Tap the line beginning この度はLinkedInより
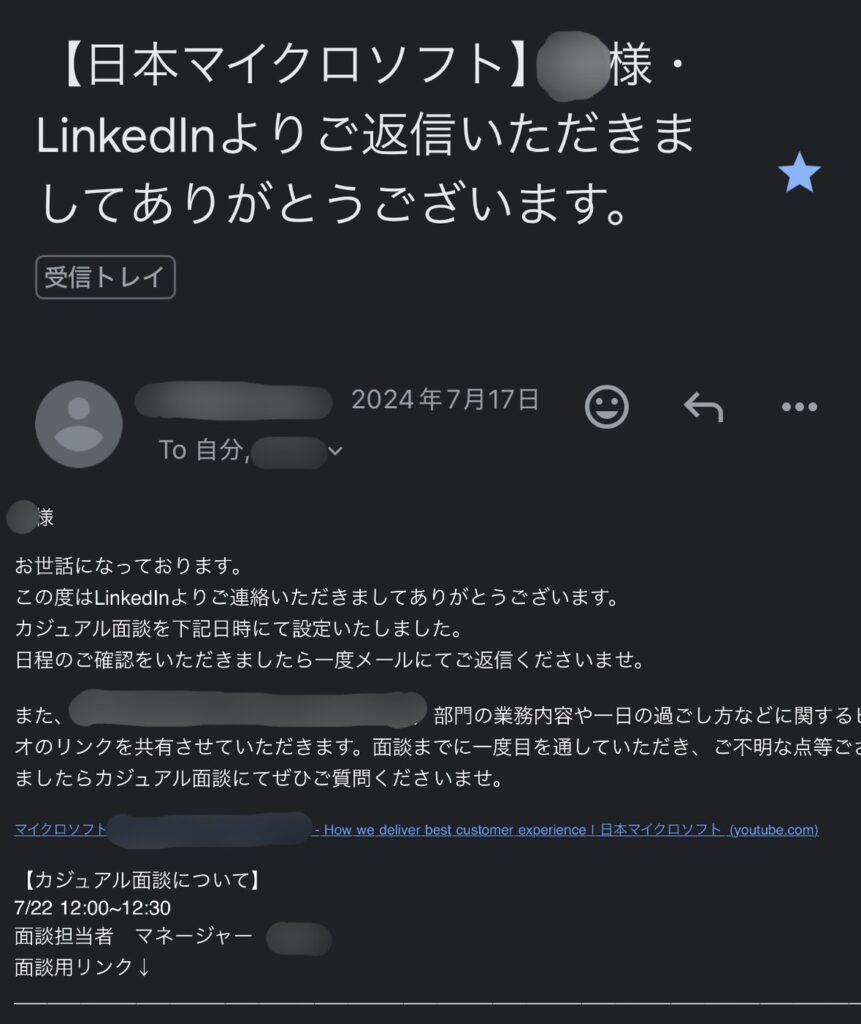The width and height of the screenshot is (861, 1024). click(316, 598)
